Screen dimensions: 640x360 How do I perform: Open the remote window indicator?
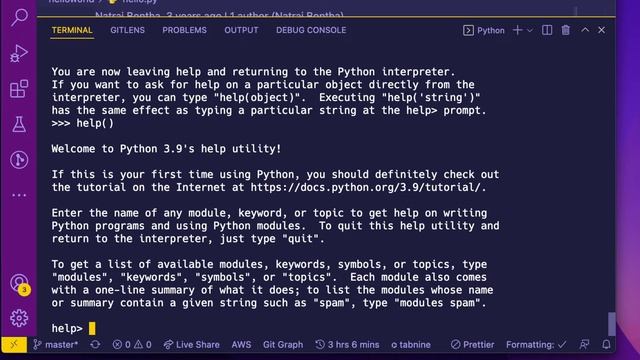14,344
